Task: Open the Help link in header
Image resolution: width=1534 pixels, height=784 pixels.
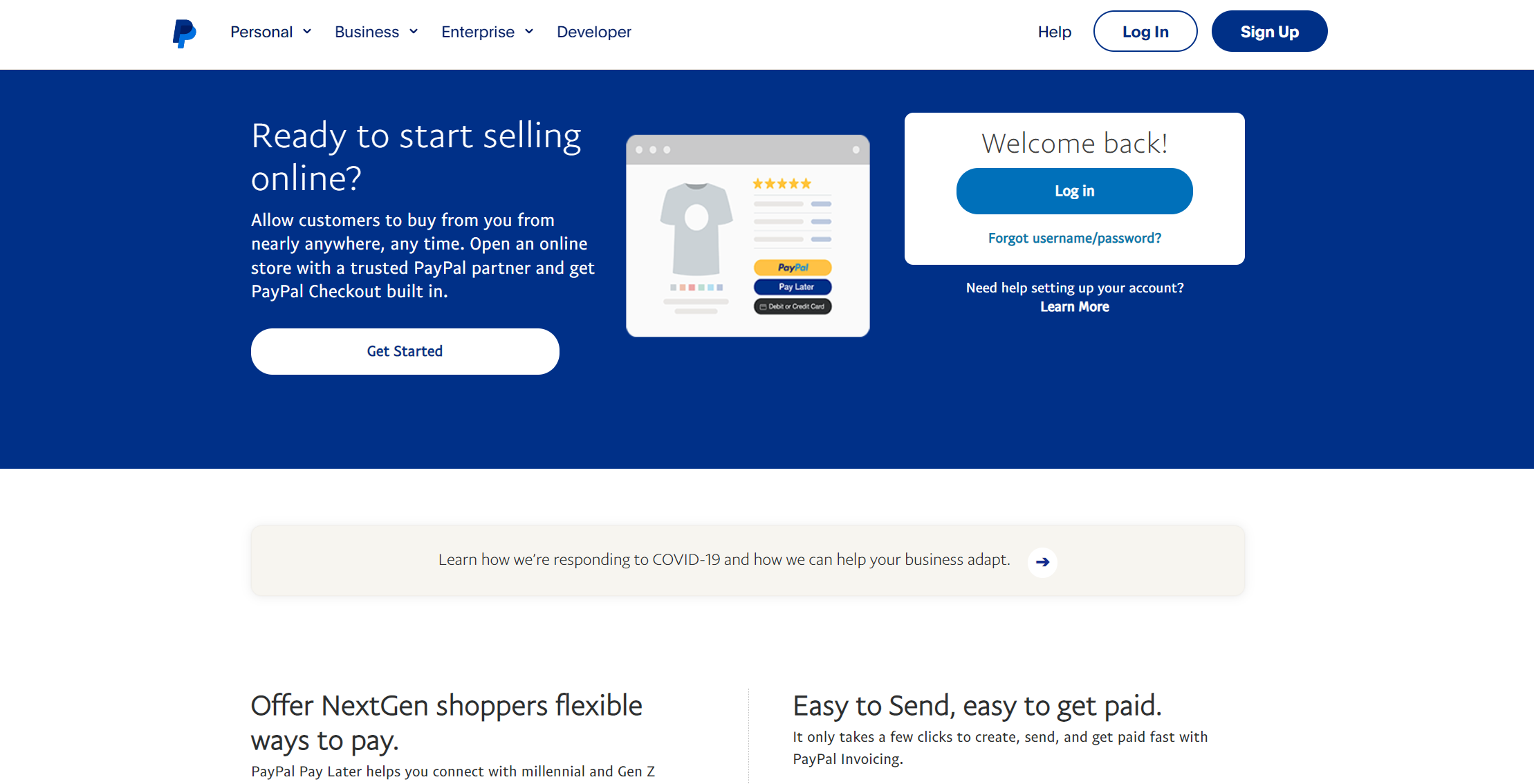Action: [x=1055, y=32]
